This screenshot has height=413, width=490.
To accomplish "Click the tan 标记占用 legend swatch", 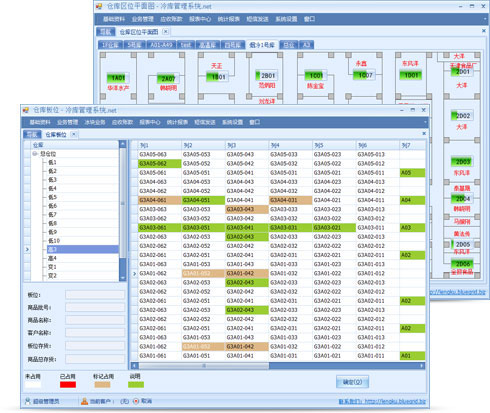I will [x=102, y=384].
